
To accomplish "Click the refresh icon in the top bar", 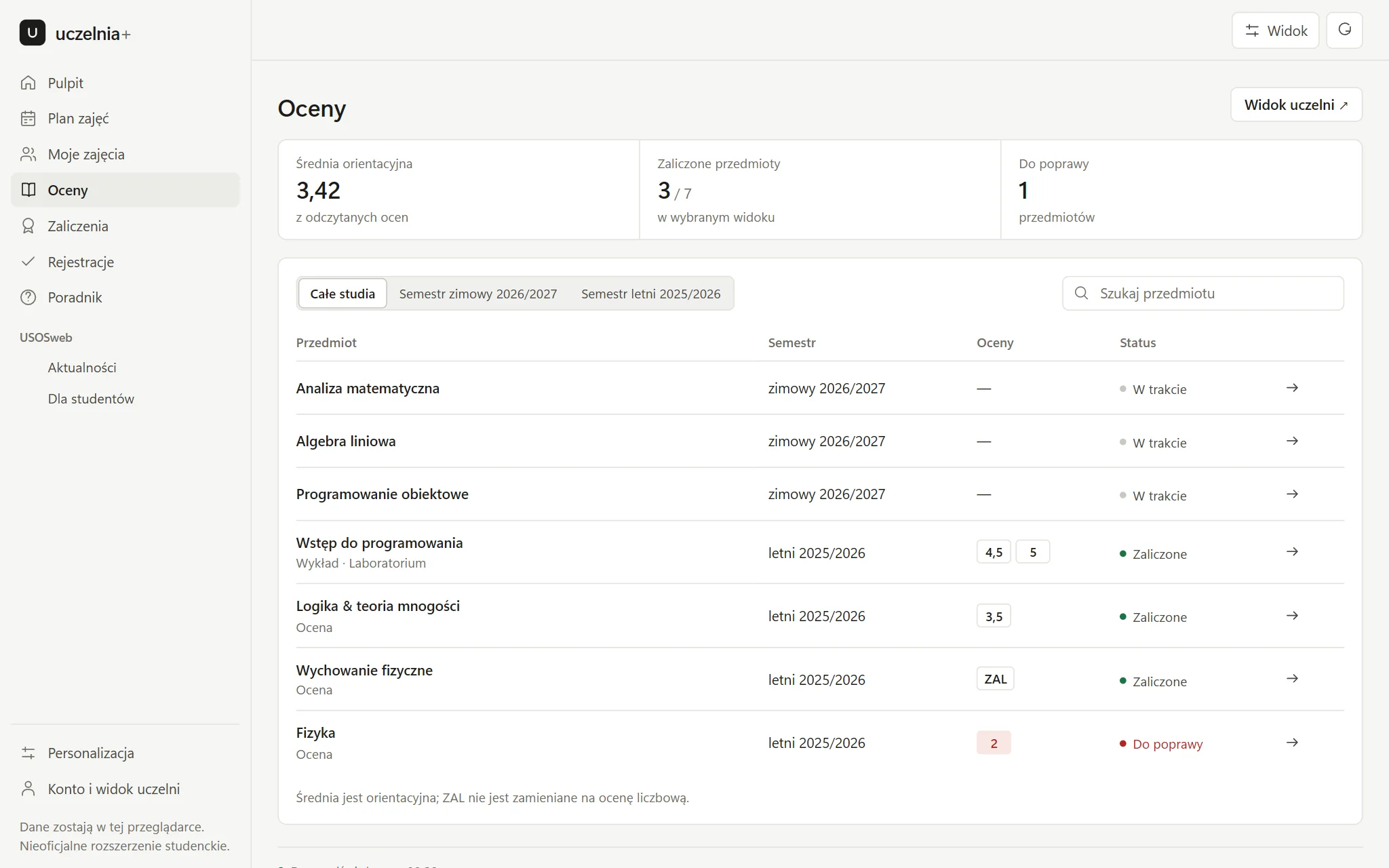I will (1344, 31).
